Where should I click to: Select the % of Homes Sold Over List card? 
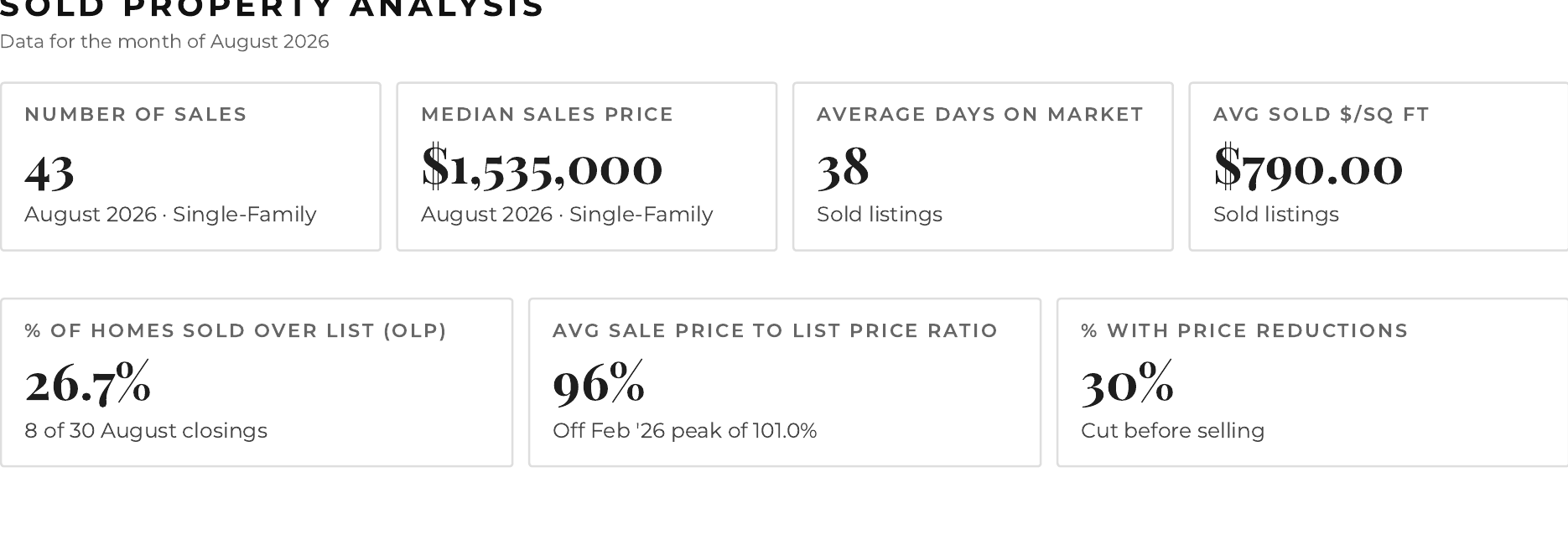click(257, 382)
